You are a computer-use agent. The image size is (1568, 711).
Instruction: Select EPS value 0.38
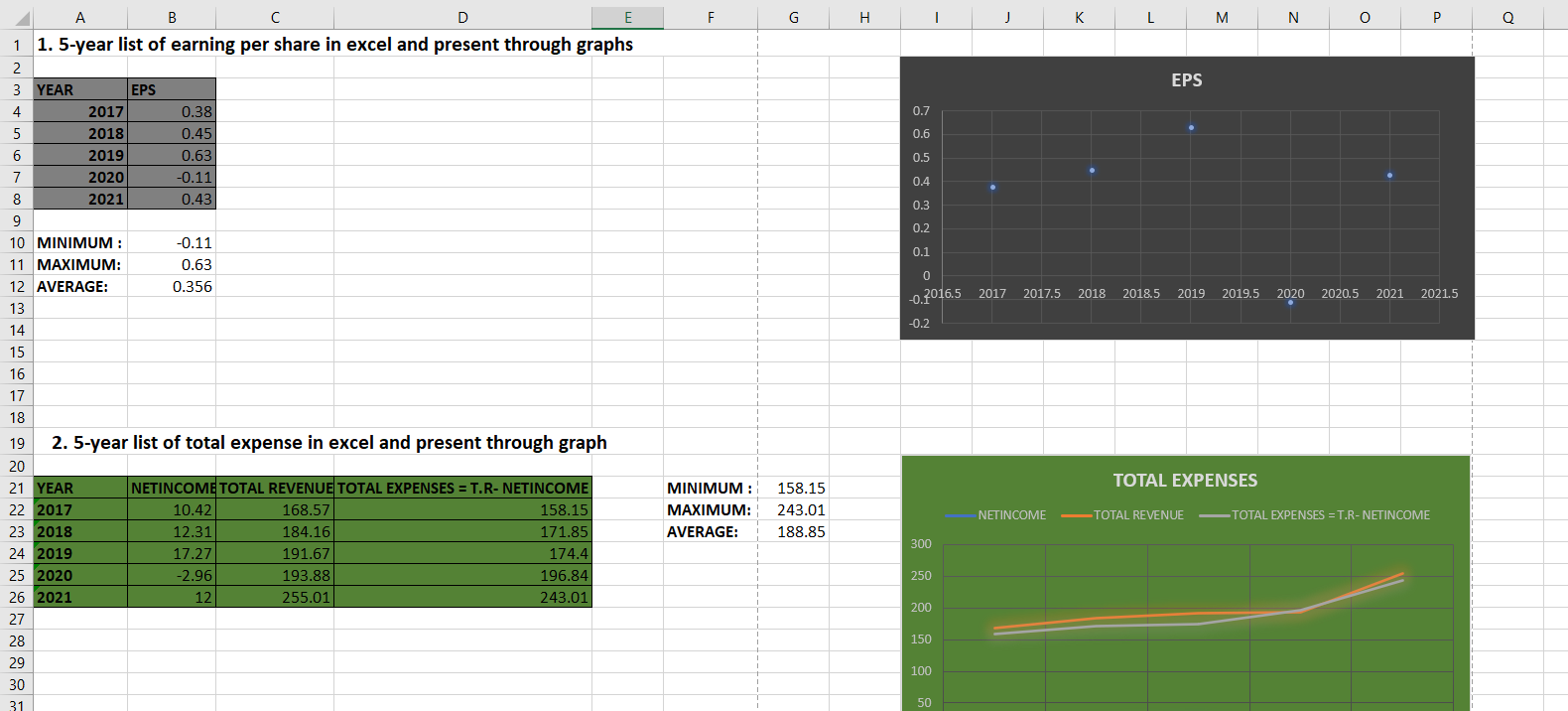pos(172,111)
